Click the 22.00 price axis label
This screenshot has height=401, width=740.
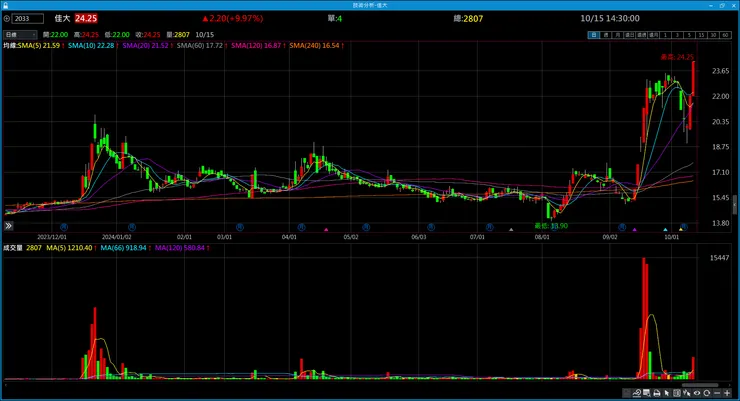(720, 96)
